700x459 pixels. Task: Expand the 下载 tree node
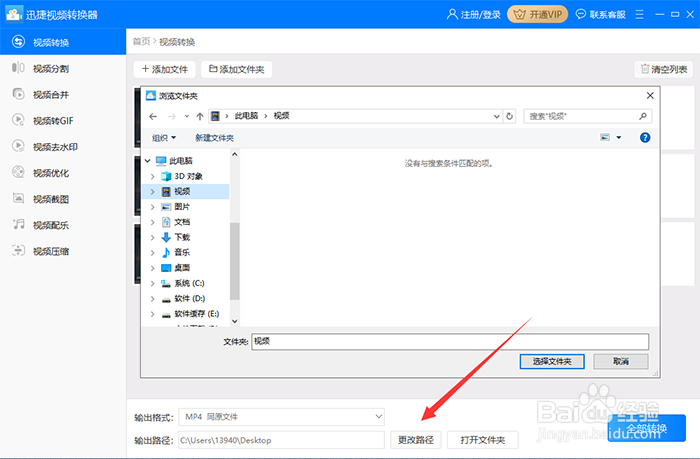tap(153, 237)
